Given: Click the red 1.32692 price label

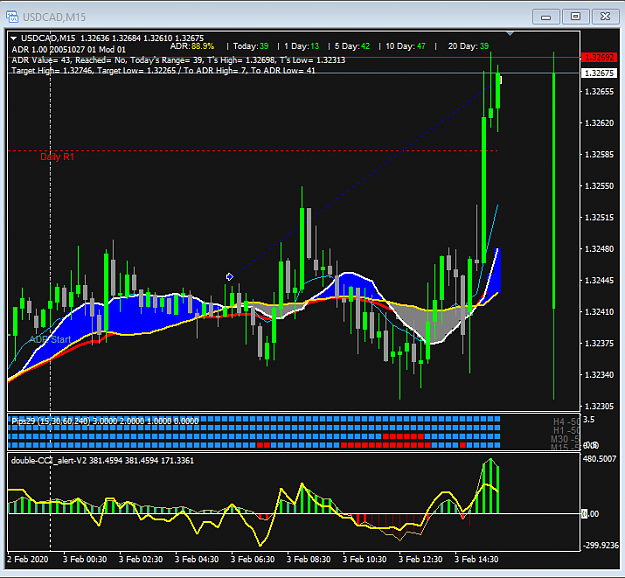Looking at the screenshot, I should click(599, 57).
